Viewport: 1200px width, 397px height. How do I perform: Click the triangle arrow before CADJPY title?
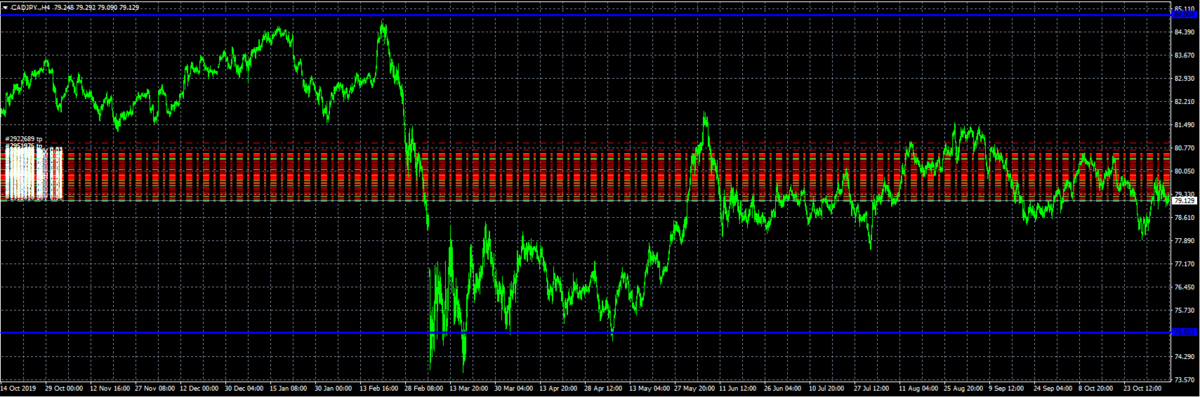(4, 7)
